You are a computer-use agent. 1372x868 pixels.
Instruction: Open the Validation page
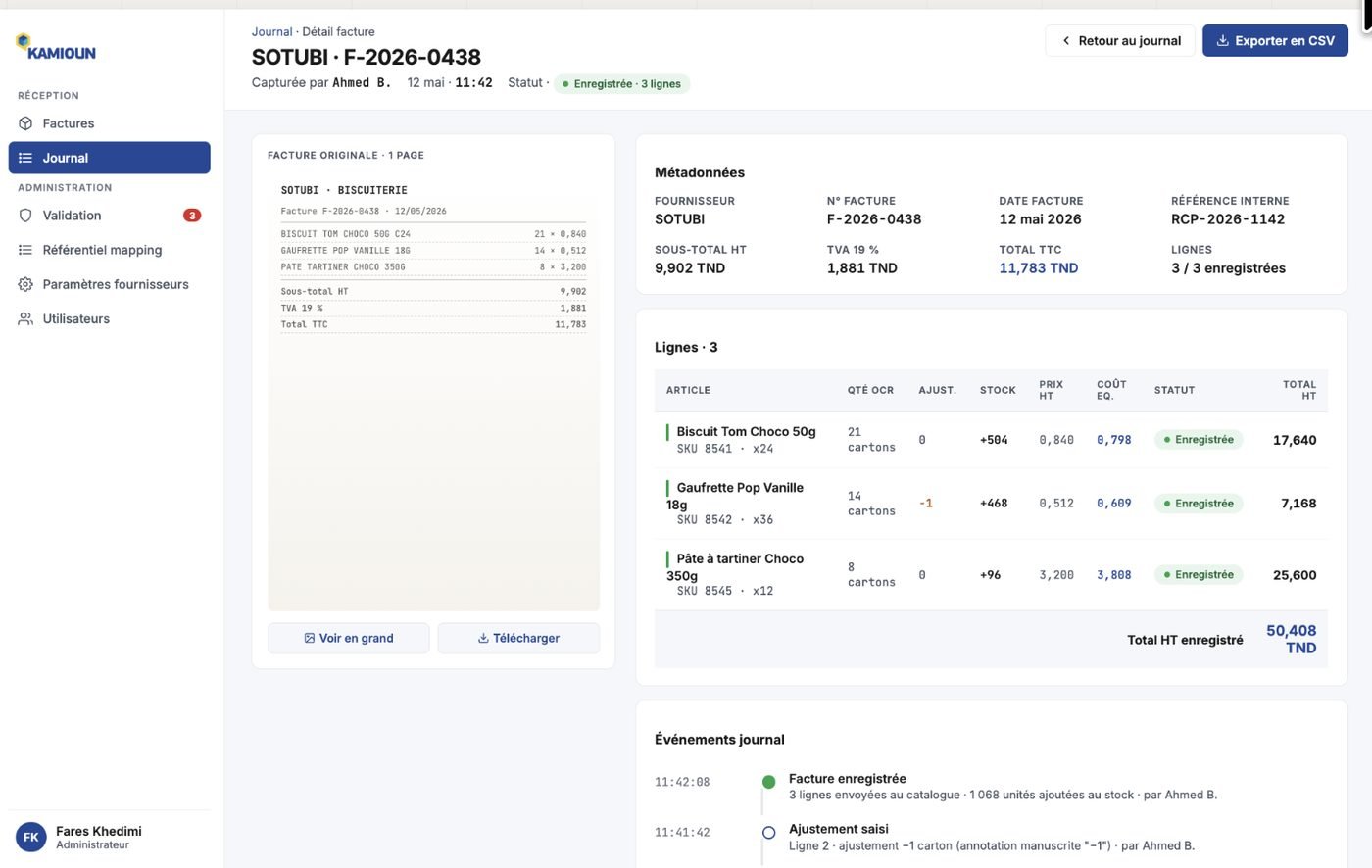[x=109, y=216]
